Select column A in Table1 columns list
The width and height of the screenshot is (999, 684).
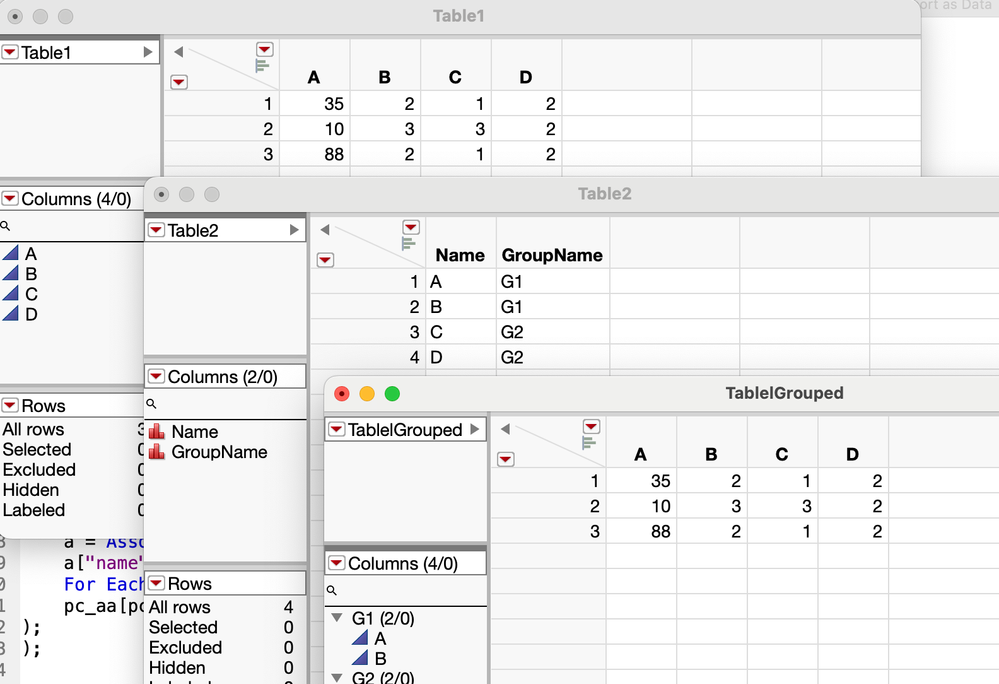[31, 253]
